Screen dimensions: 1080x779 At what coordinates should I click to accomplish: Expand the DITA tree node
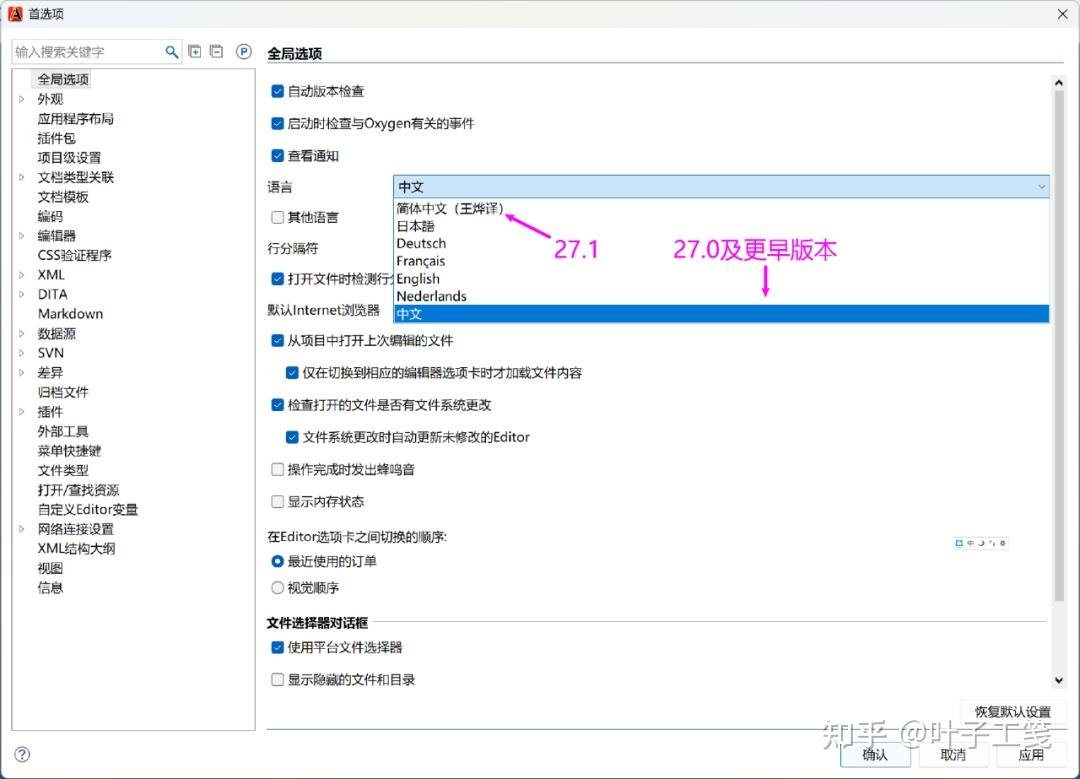(x=21, y=295)
